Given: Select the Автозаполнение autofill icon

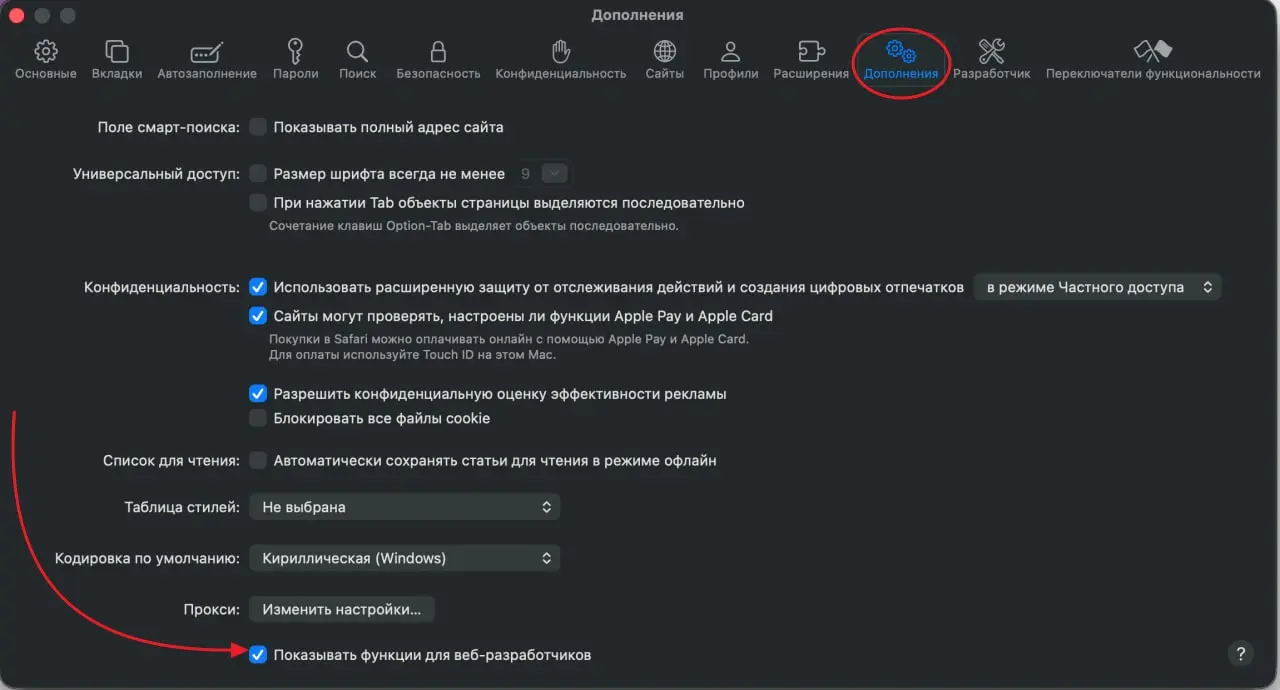Looking at the screenshot, I should coord(207,52).
